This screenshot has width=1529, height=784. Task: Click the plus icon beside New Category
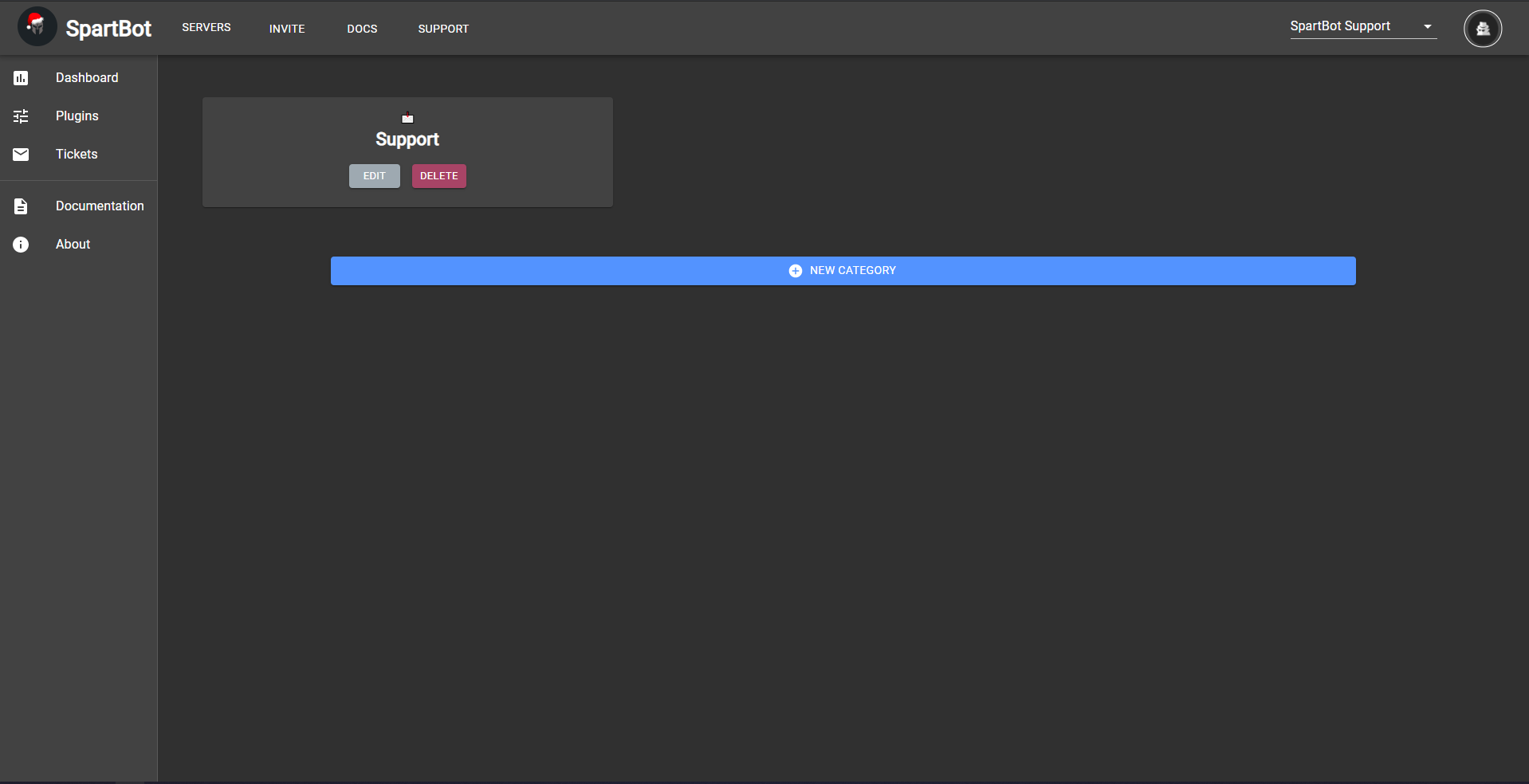point(795,271)
